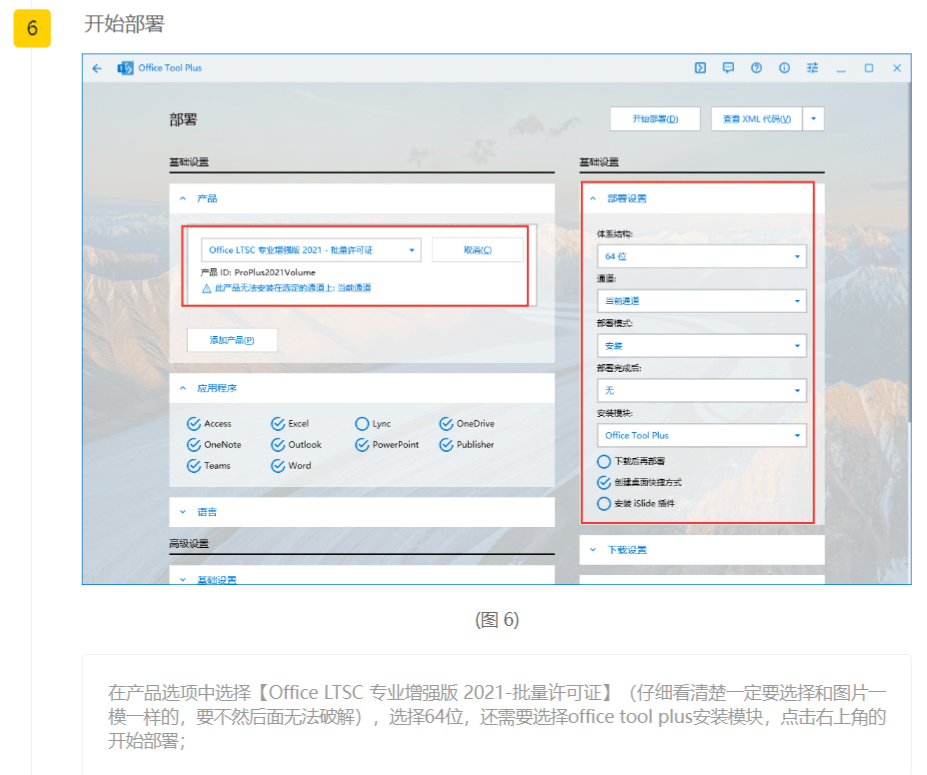Open the chat feedback icon

click(728, 68)
